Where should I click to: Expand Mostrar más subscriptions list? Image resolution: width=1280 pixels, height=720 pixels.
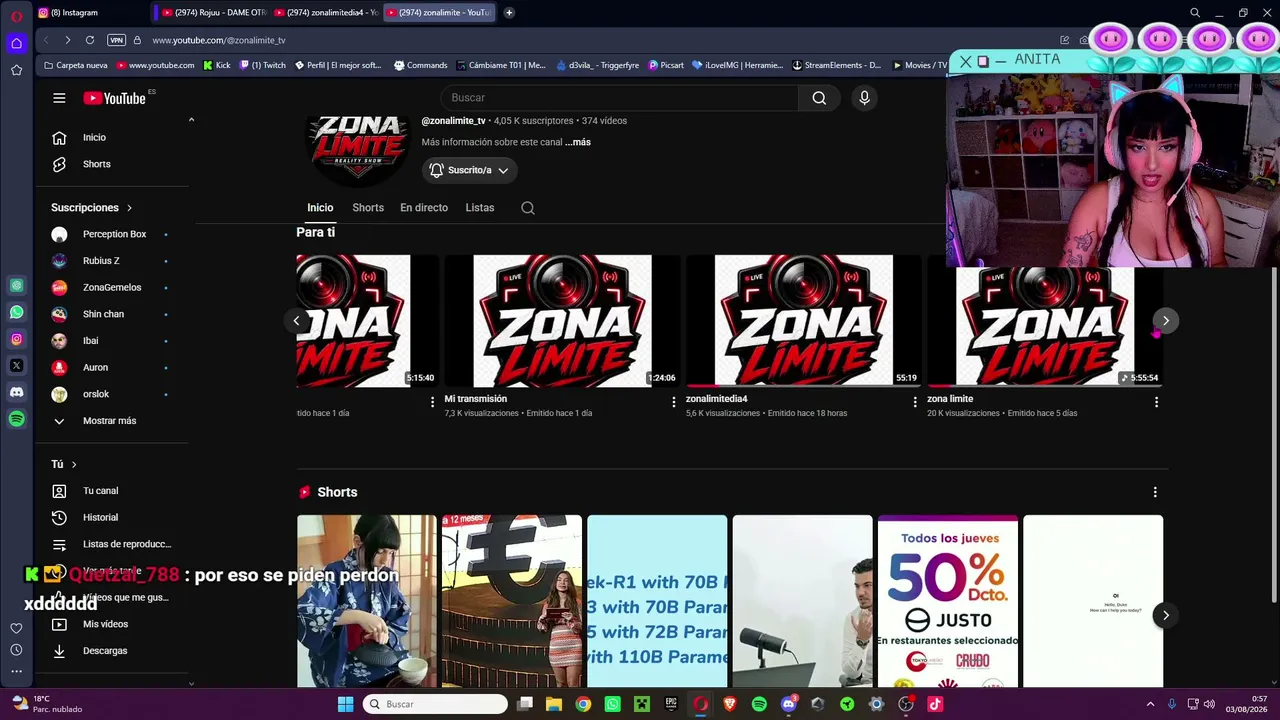tap(110, 421)
